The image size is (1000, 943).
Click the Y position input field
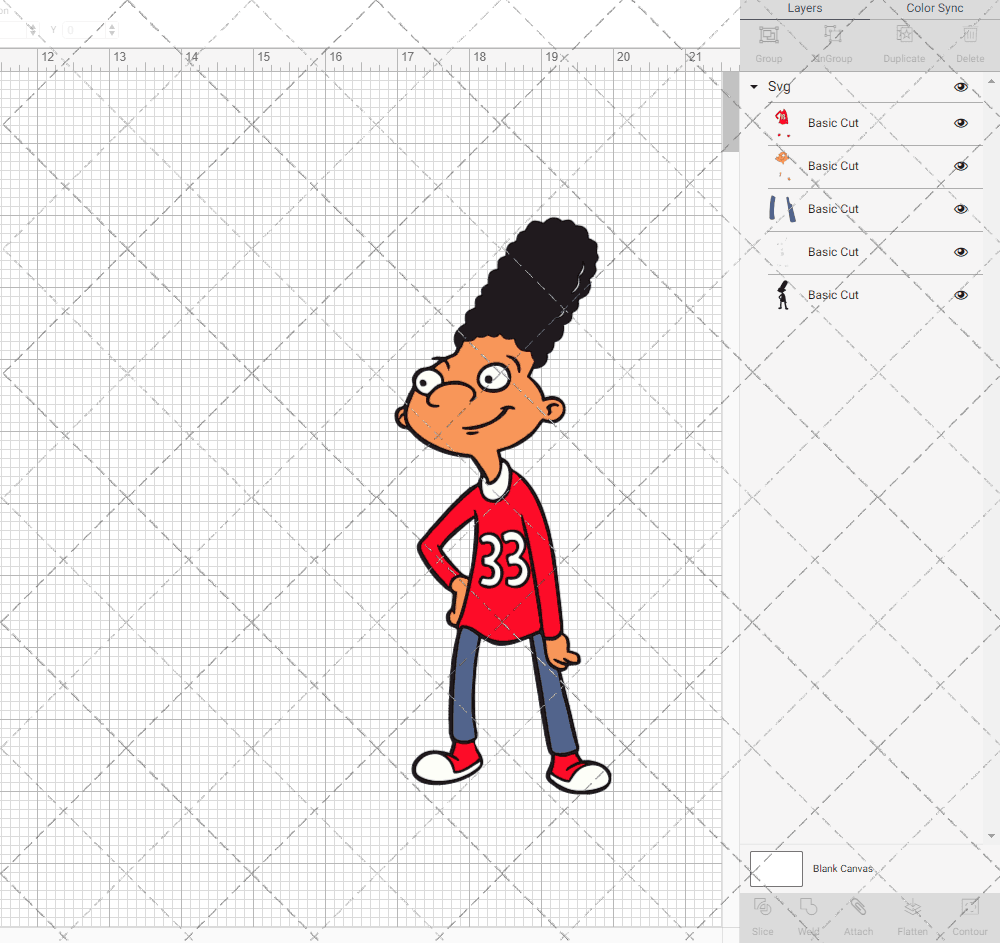83,30
